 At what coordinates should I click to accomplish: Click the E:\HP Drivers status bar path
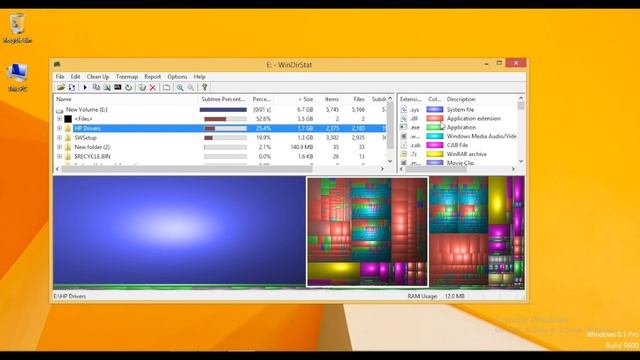[x=70, y=296]
